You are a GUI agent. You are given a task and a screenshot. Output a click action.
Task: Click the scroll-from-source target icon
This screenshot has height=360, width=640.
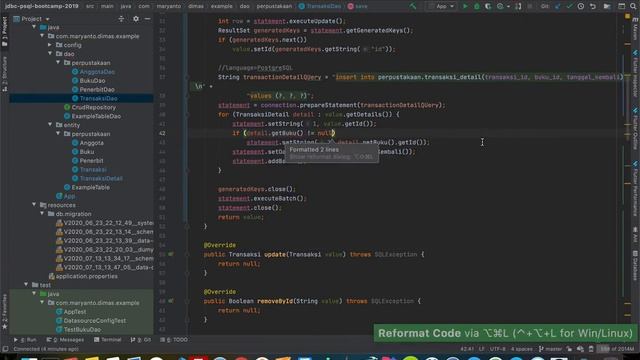point(121,19)
